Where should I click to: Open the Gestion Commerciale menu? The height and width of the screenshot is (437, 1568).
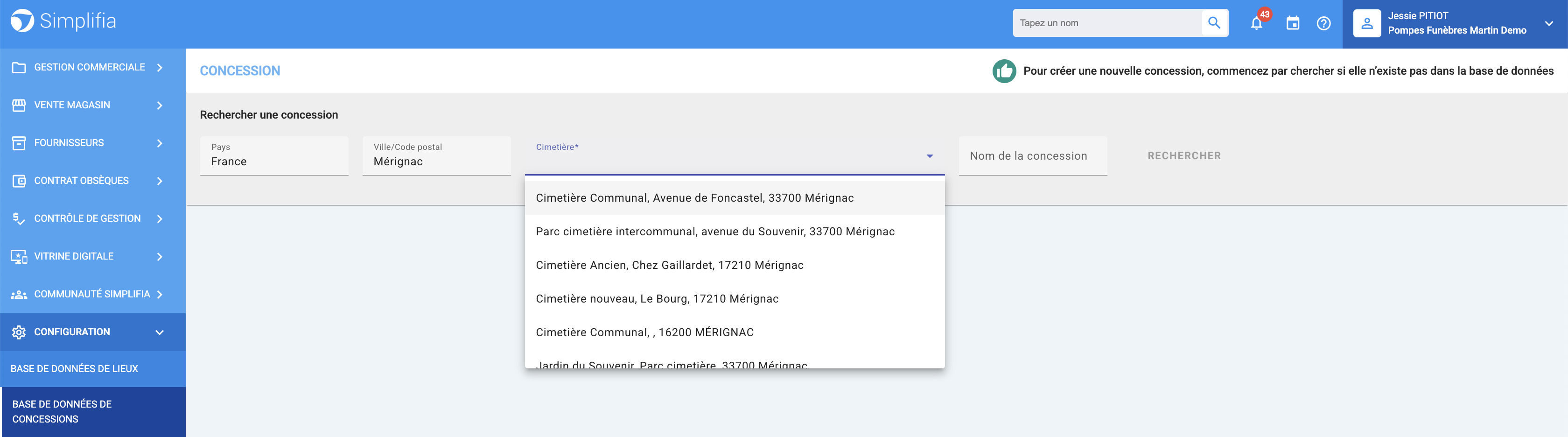tap(92, 68)
